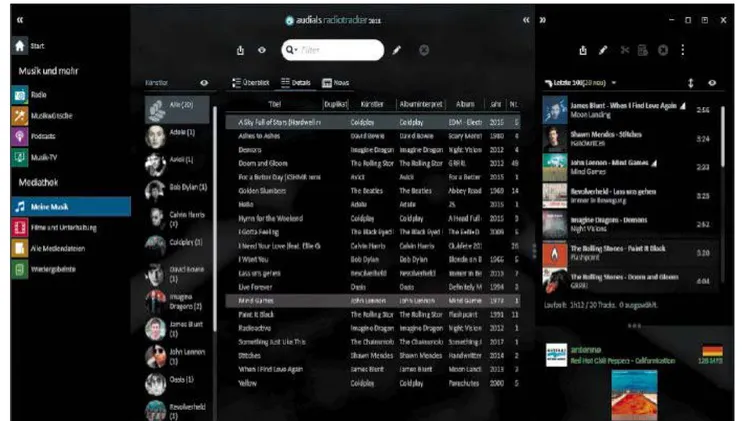The width and height of the screenshot is (750, 421).
Task: Click the up-down sort arrows in playlist header
Action: point(690,83)
